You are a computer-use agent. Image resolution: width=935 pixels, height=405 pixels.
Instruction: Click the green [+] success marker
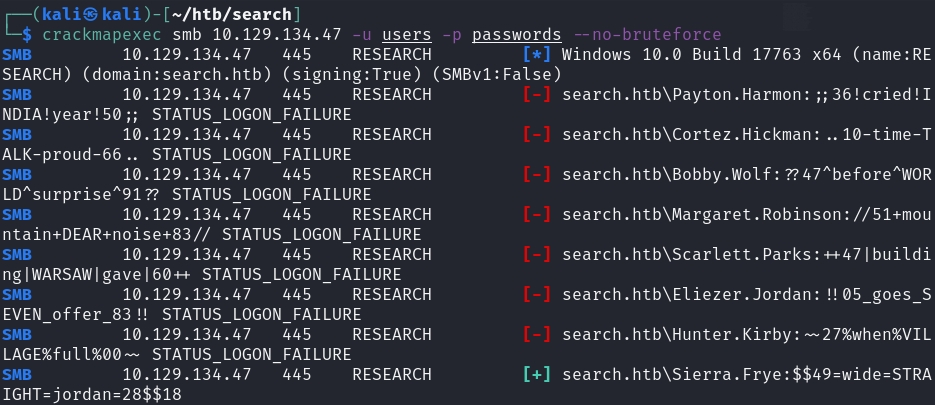[x=537, y=374]
